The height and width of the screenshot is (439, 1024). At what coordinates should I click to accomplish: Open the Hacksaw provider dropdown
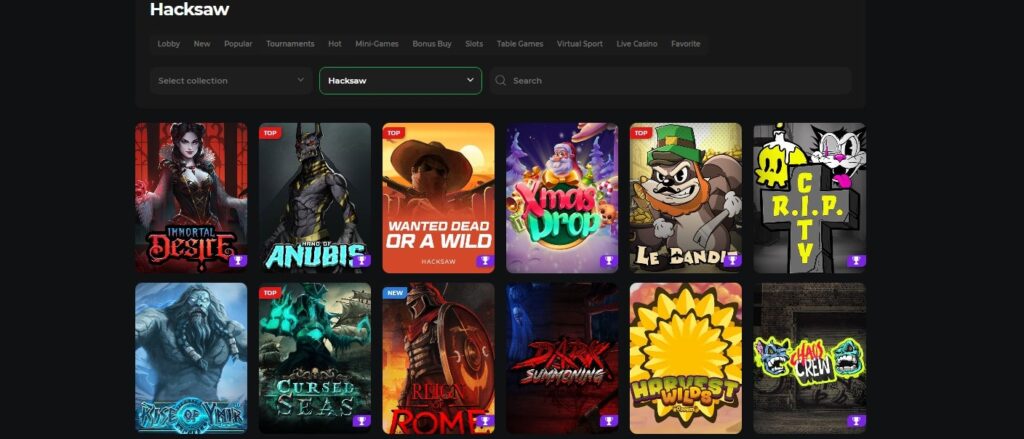[x=400, y=81]
